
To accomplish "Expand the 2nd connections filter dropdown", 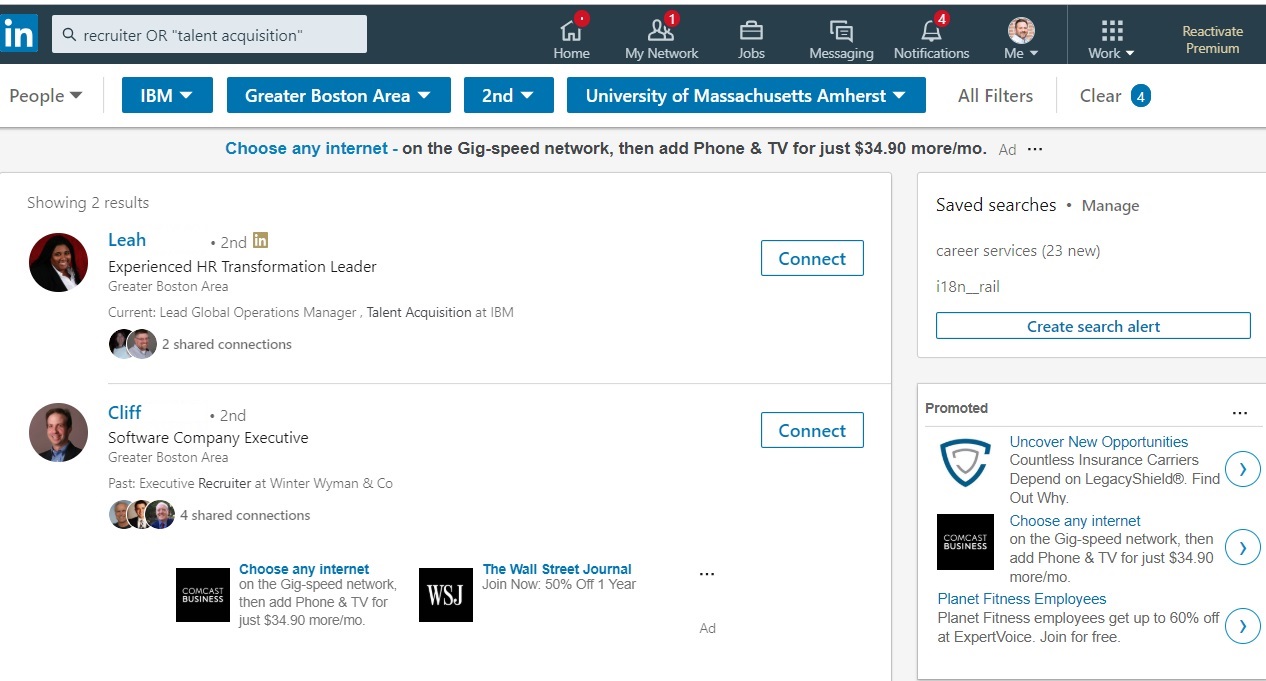I will pyautogui.click(x=509, y=95).
